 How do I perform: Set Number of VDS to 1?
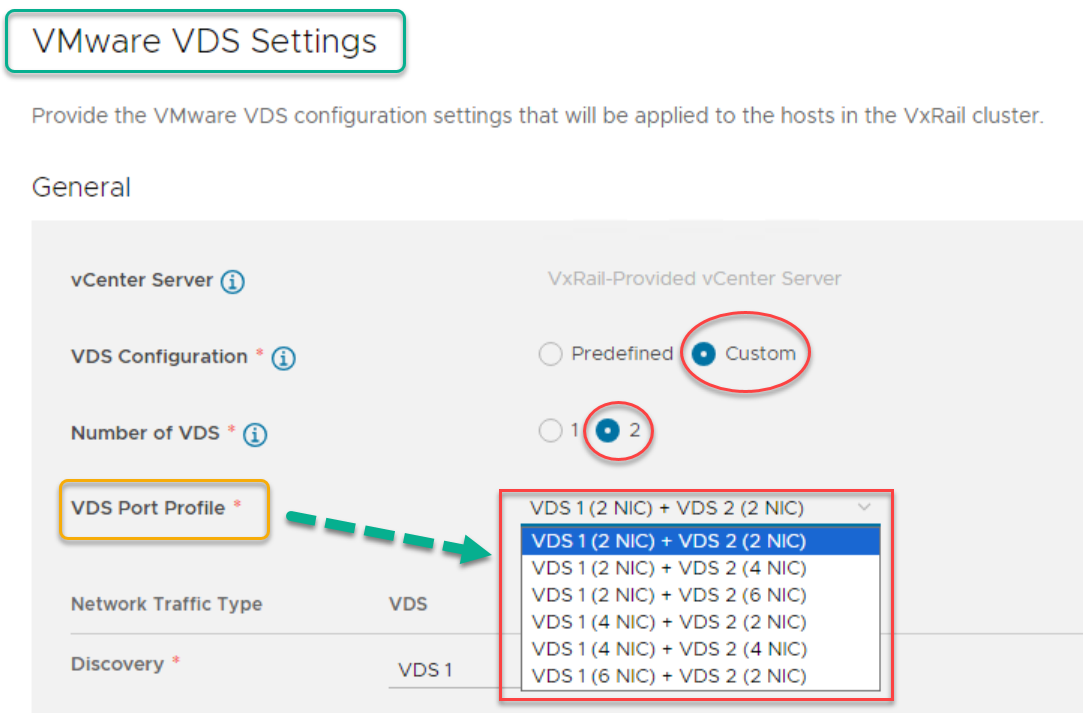[550, 431]
